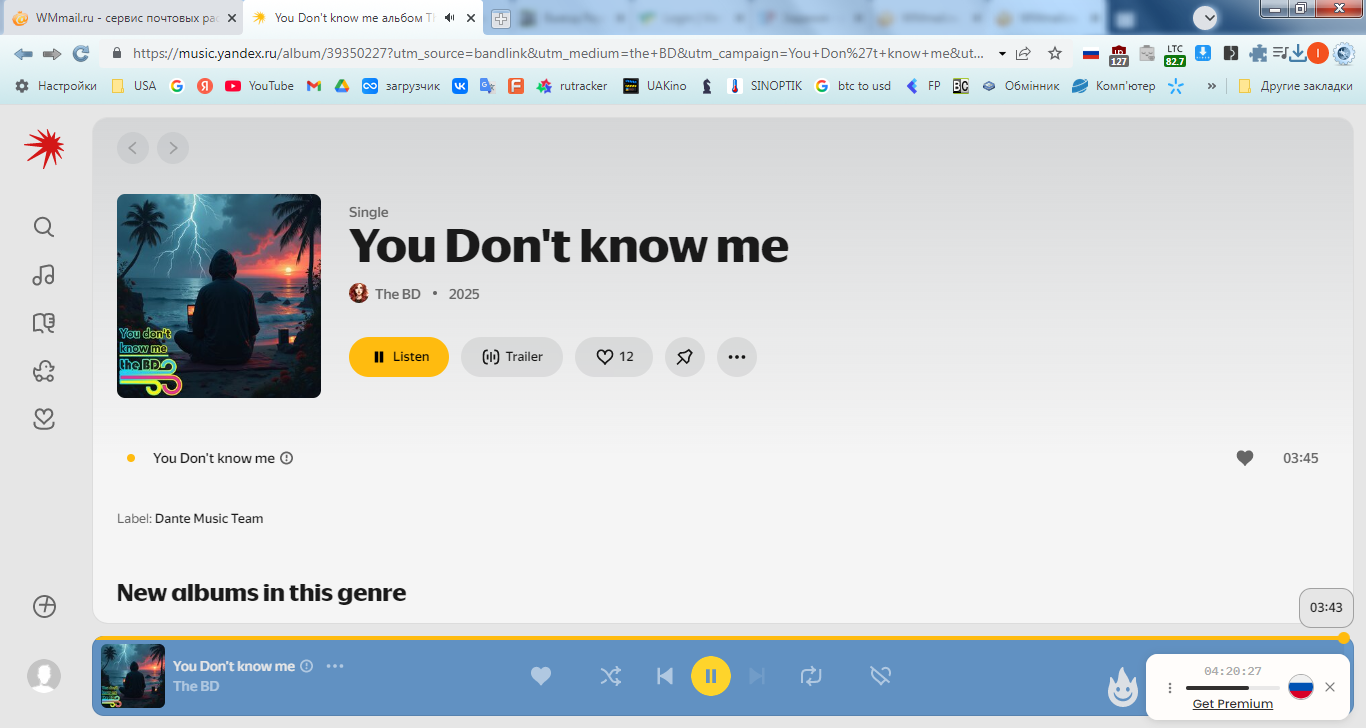The width and height of the screenshot is (1366, 728).
Task: Open VPN popup three-dot menu
Action: point(1170,688)
